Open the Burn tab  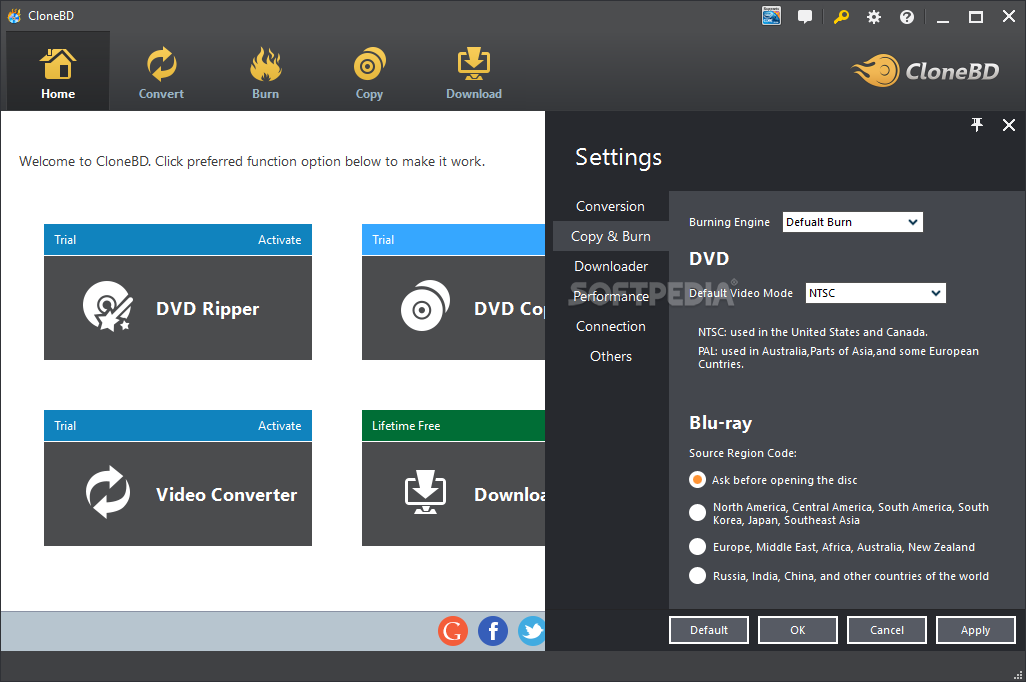[x=265, y=71]
